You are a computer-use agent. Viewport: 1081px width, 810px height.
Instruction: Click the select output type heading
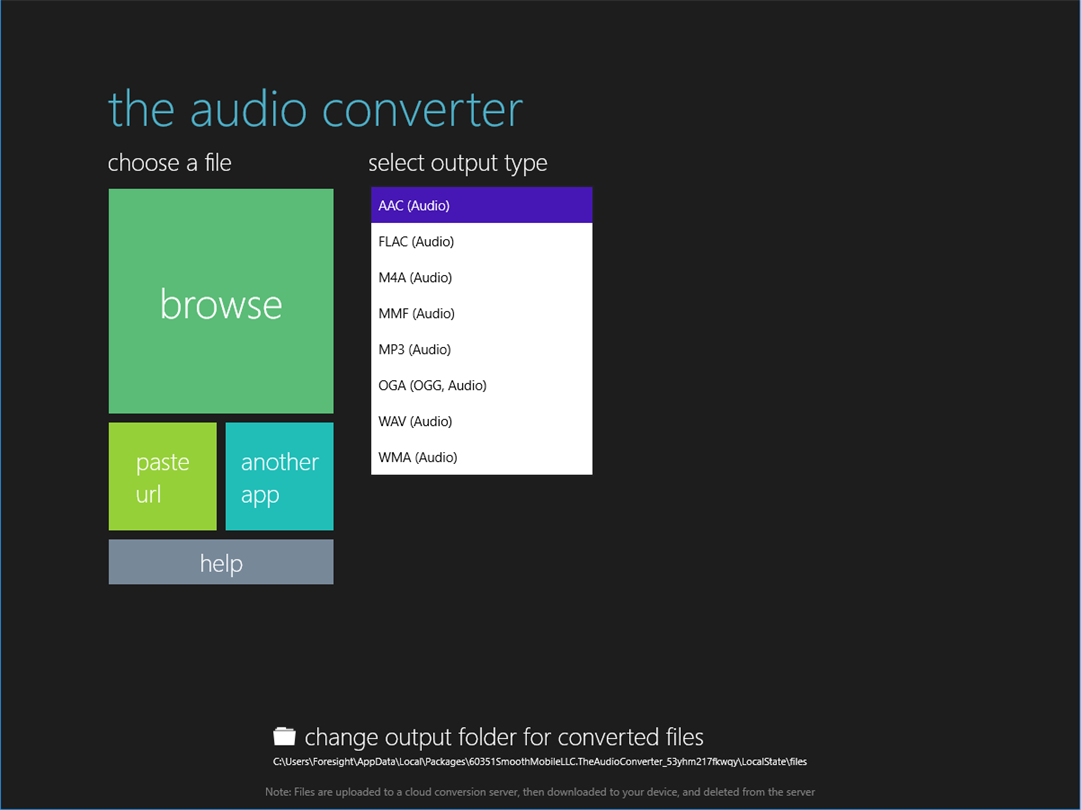coord(458,163)
